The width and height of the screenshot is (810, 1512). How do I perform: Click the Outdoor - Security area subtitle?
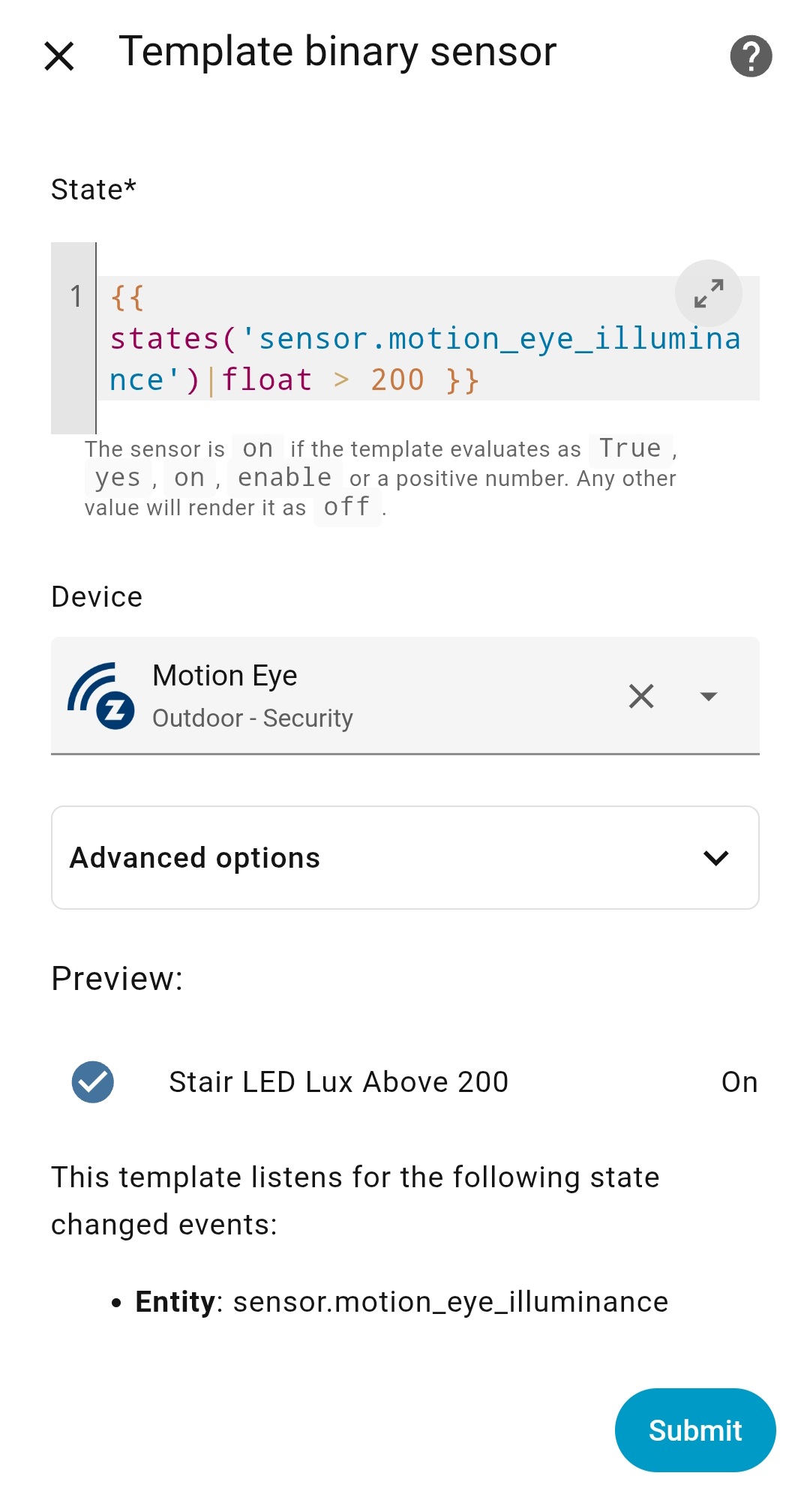(x=252, y=718)
